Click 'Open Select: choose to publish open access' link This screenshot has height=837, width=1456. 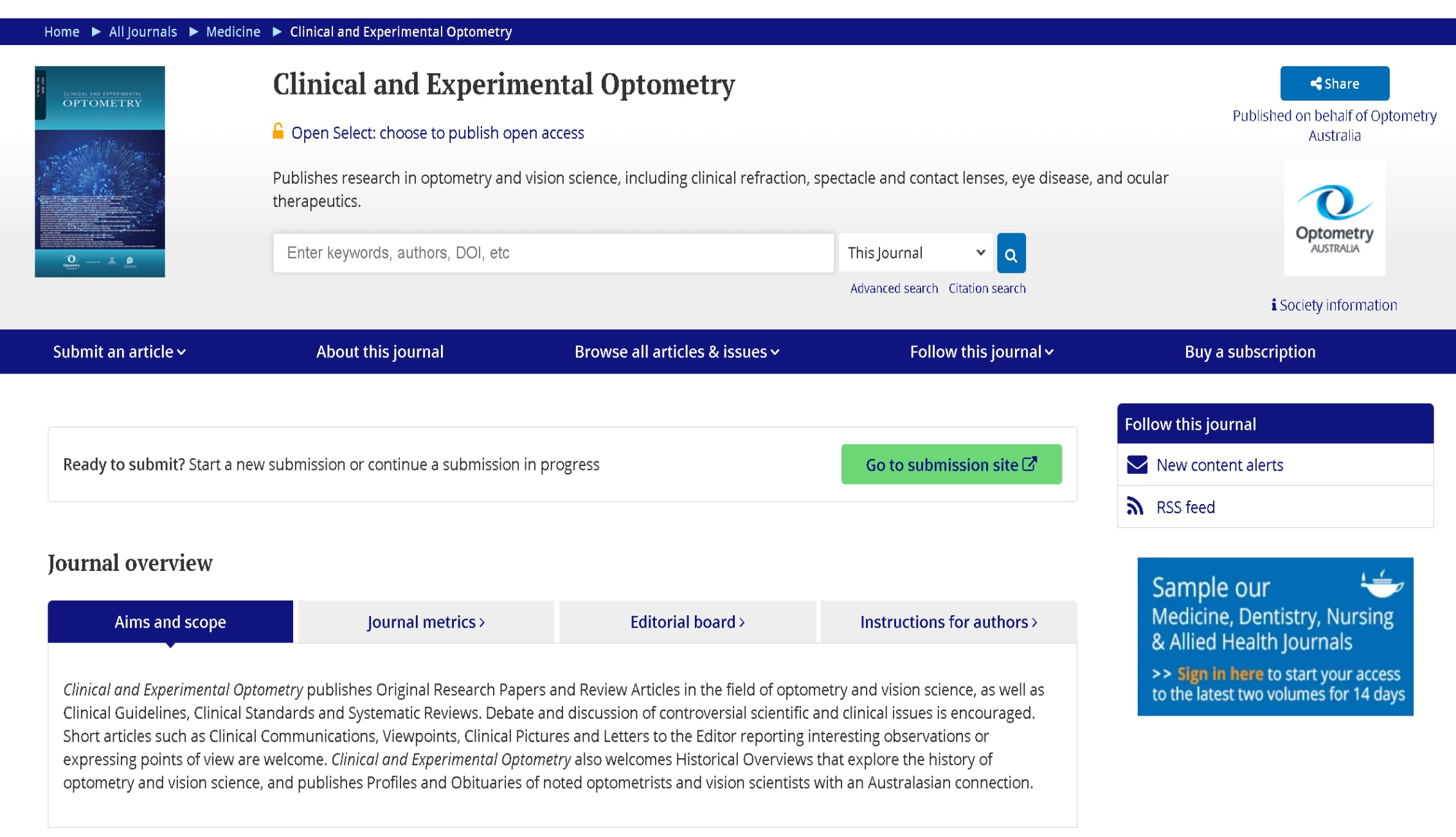pyautogui.click(x=437, y=132)
